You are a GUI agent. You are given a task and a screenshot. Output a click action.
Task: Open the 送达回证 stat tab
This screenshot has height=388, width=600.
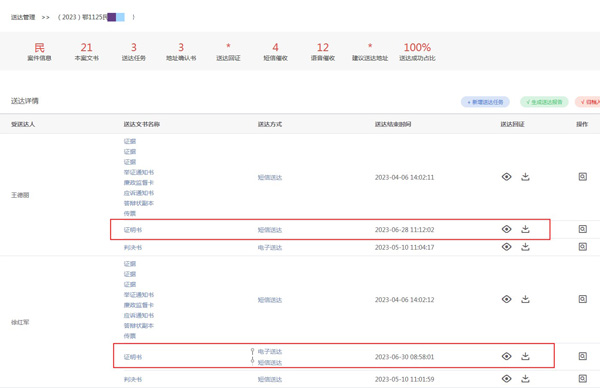coord(228,52)
